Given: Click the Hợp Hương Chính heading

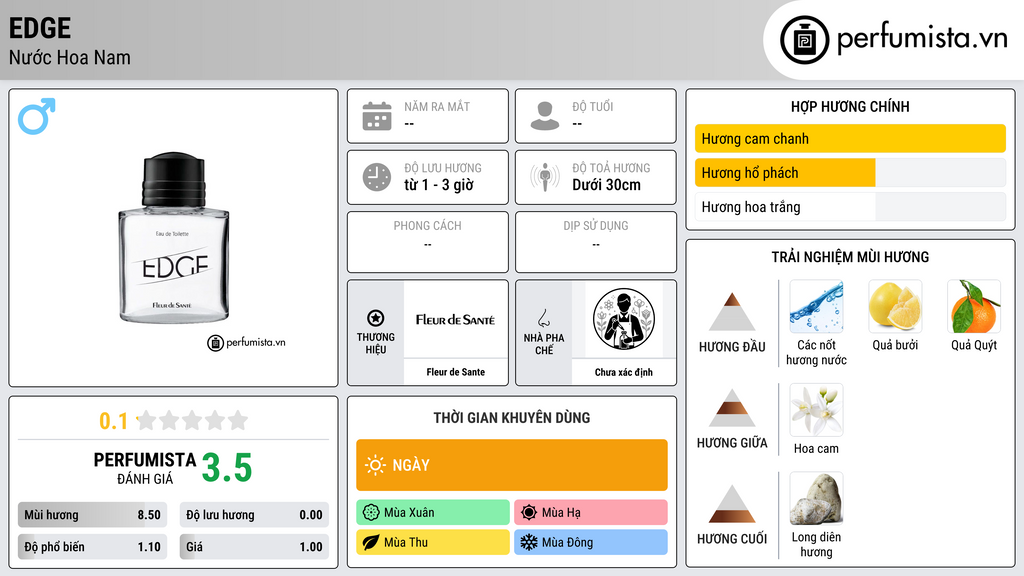Looking at the screenshot, I should 850,106.
